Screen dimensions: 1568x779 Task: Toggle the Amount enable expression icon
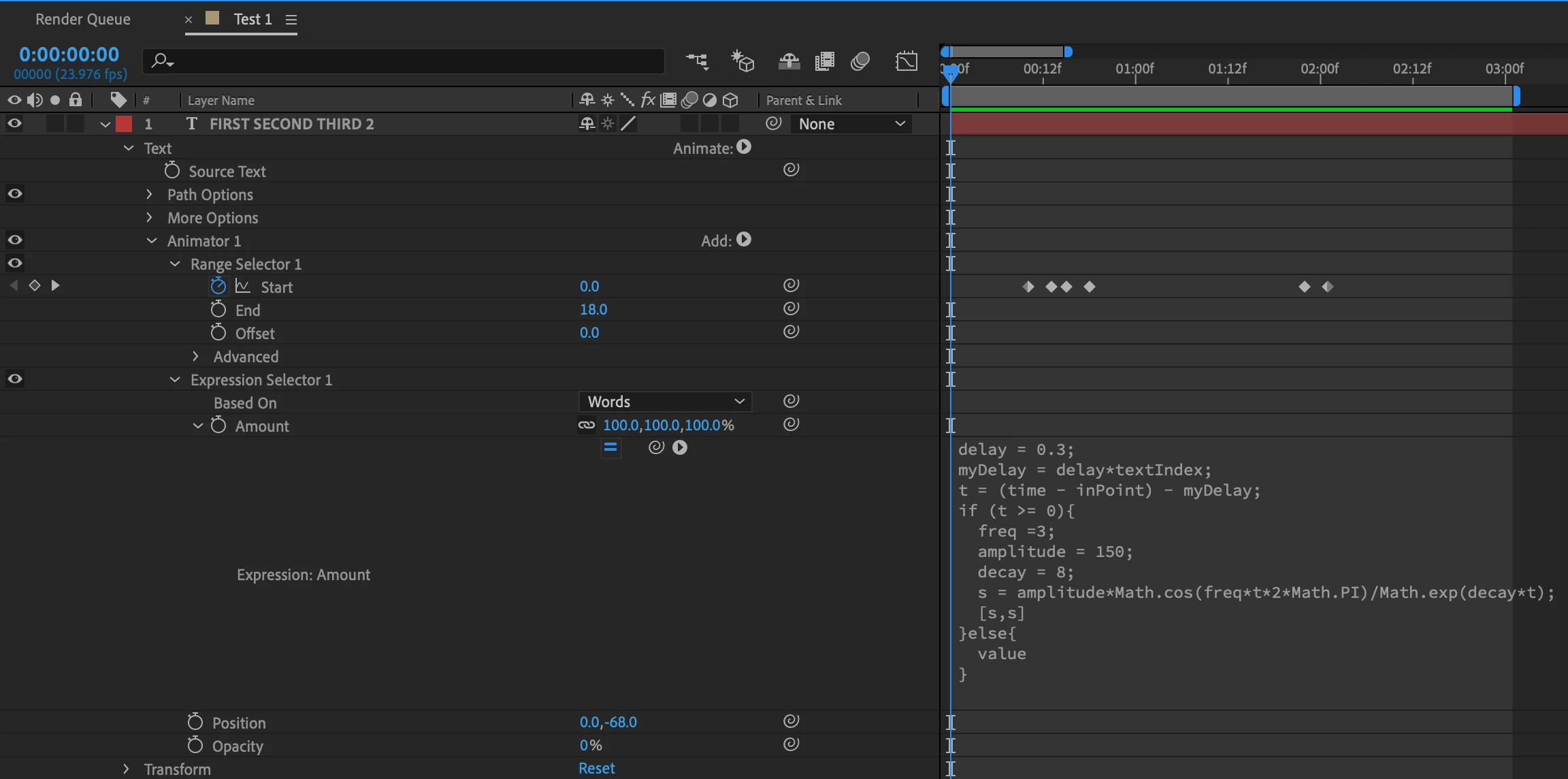click(x=610, y=447)
